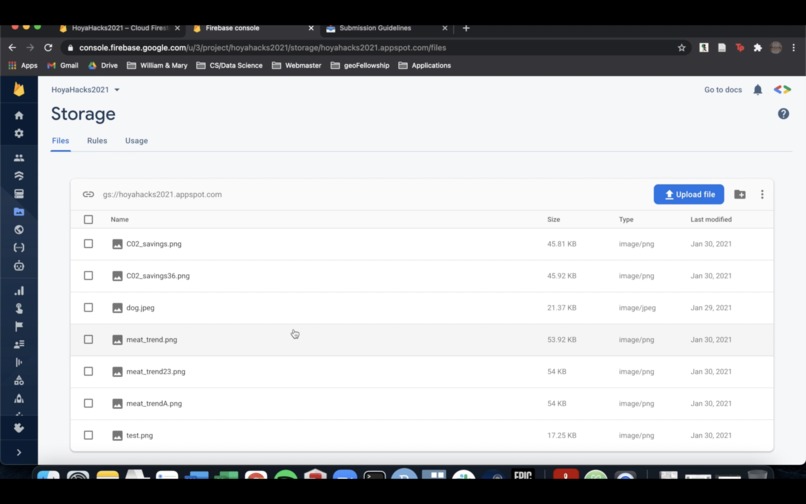Open the three-dot menu beside Upload file

pyautogui.click(x=762, y=194)
